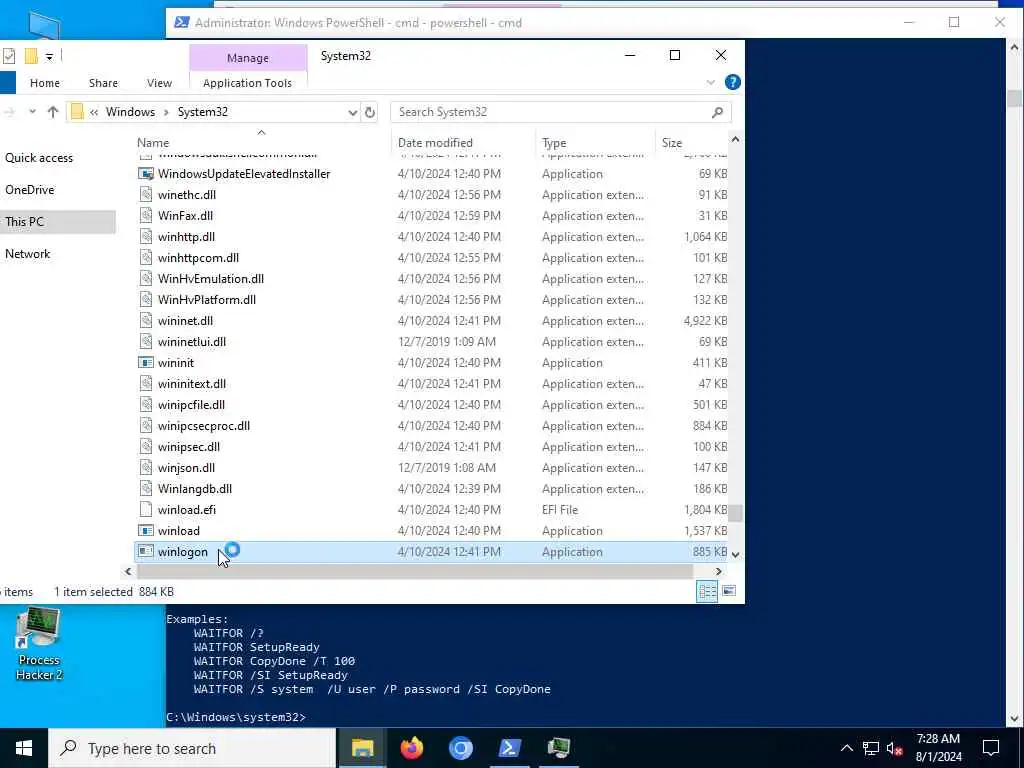
Task: Open the blue File menu tab
Action: pyautogui.click(x=8, y=83)
